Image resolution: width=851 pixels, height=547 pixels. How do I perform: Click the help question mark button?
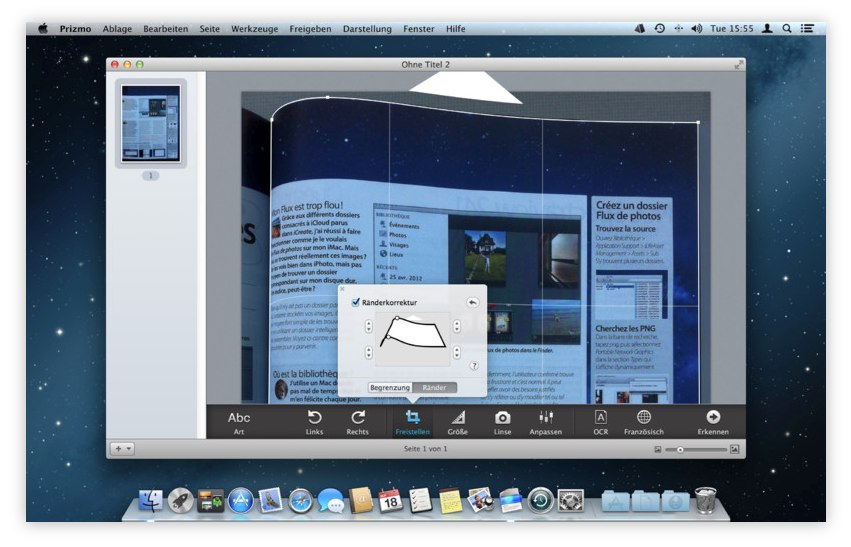(473, 366)
